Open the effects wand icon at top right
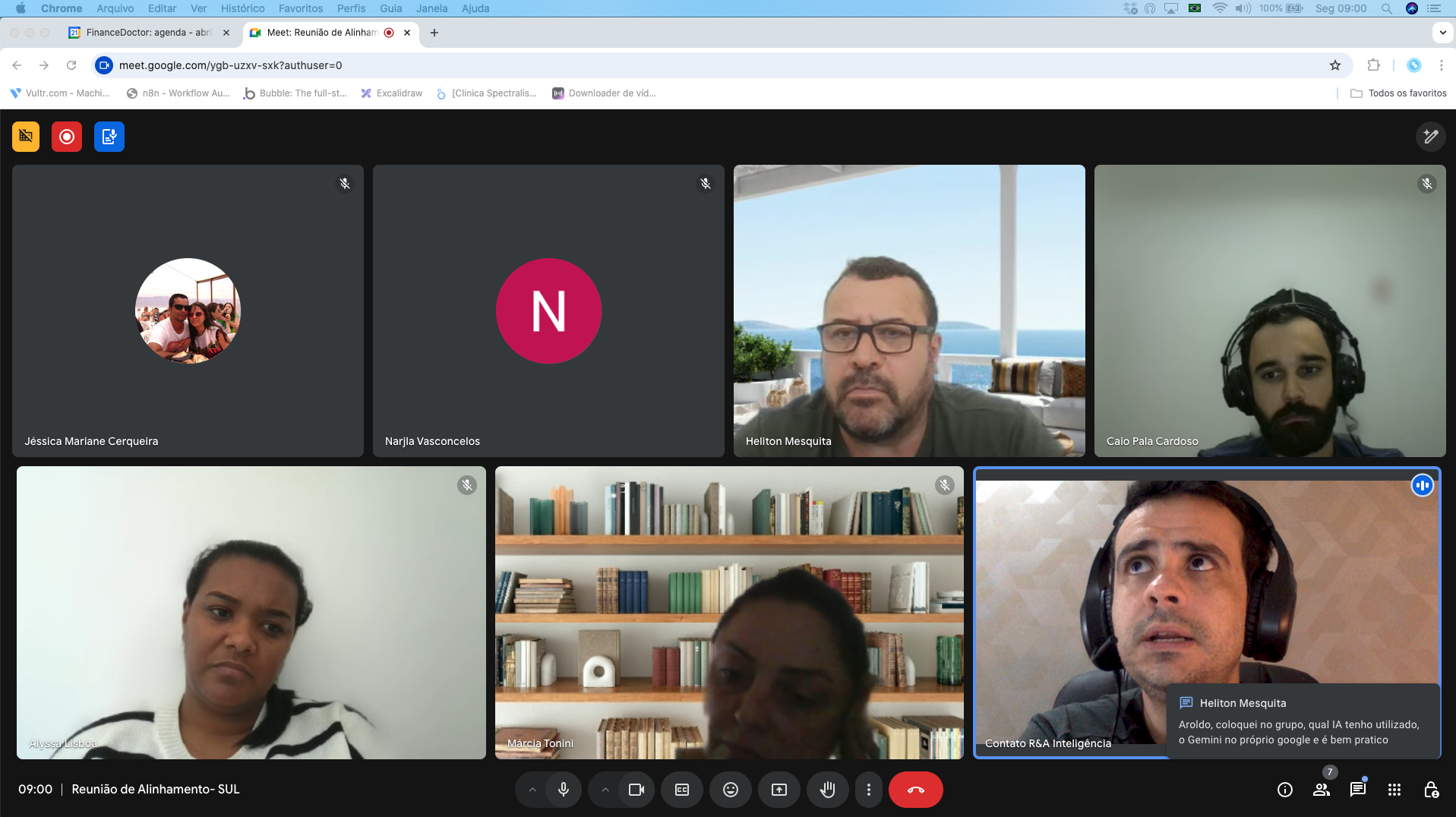 pos(1430,137)
